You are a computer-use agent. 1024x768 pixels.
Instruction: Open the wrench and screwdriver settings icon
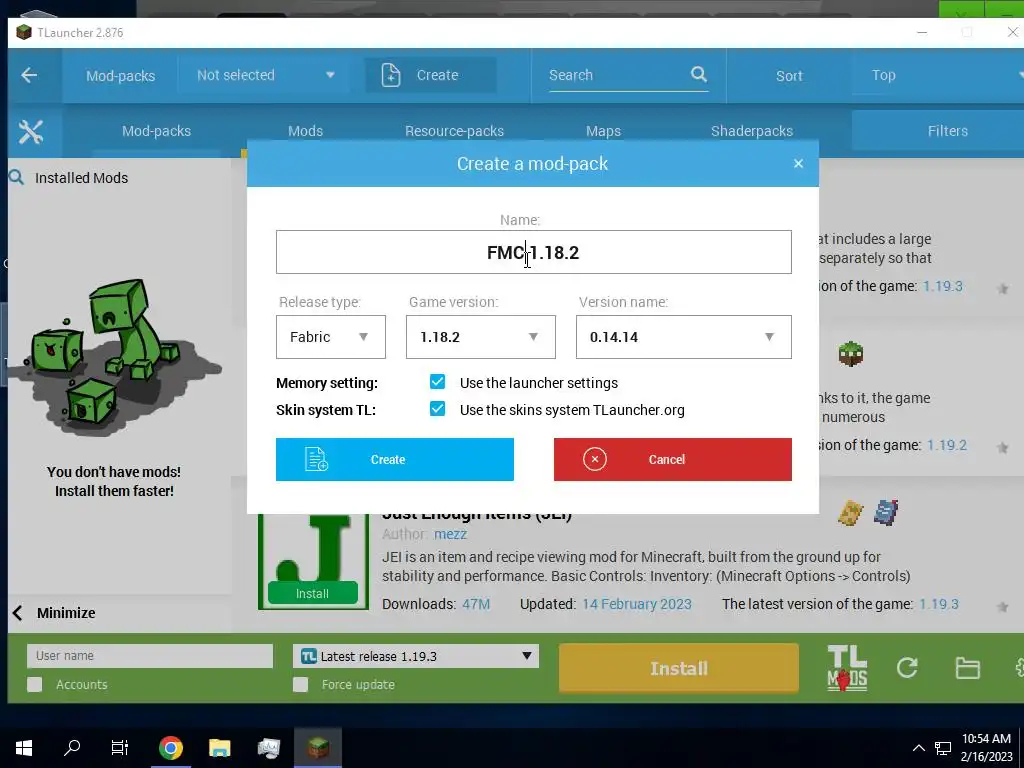31,132
